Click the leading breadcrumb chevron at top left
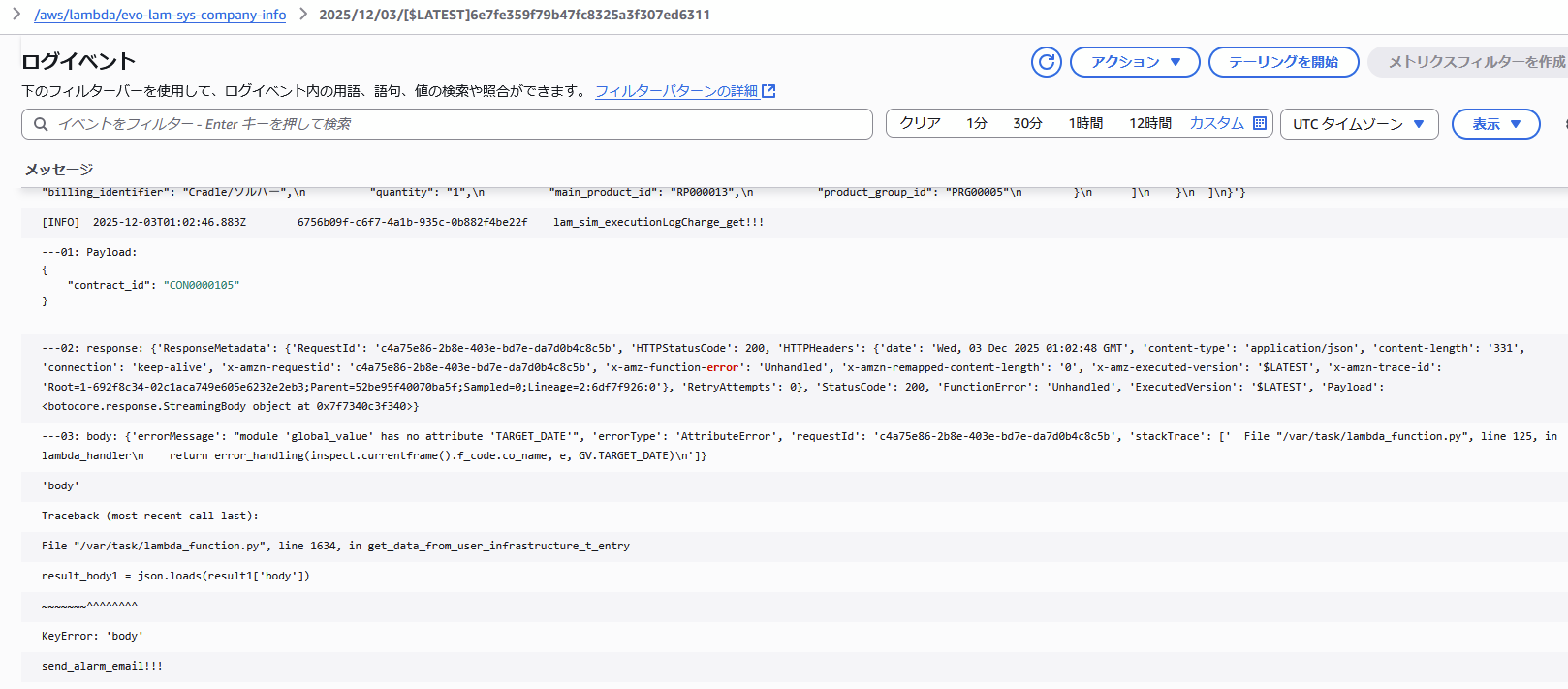This screenshot has width=1568, height=689. 16,15
